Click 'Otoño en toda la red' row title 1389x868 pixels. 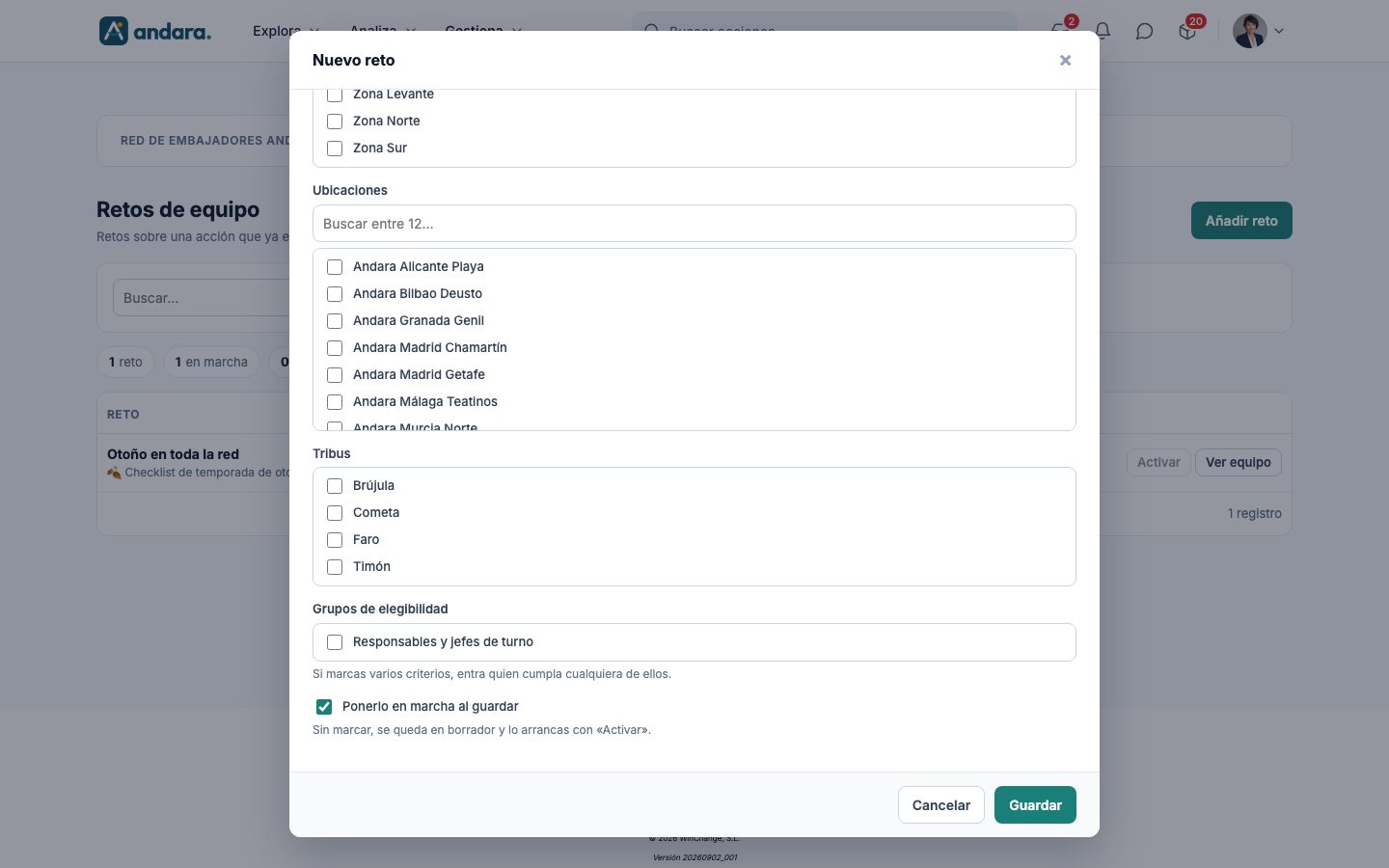[x=173, y=454]
